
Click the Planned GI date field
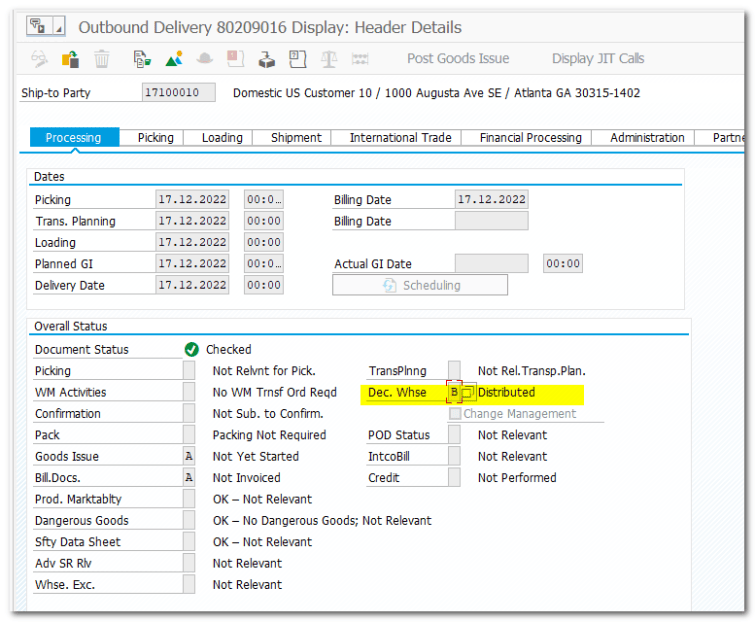tap(192, 264)
